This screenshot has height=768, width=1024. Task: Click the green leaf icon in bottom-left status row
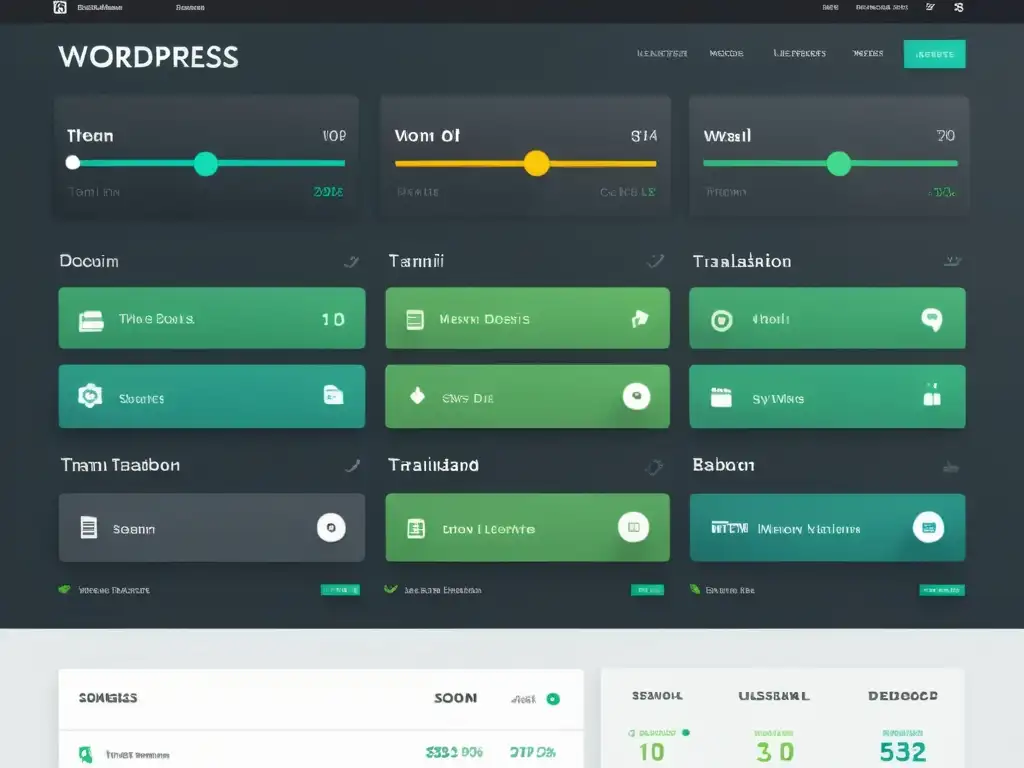coord(64,589)
